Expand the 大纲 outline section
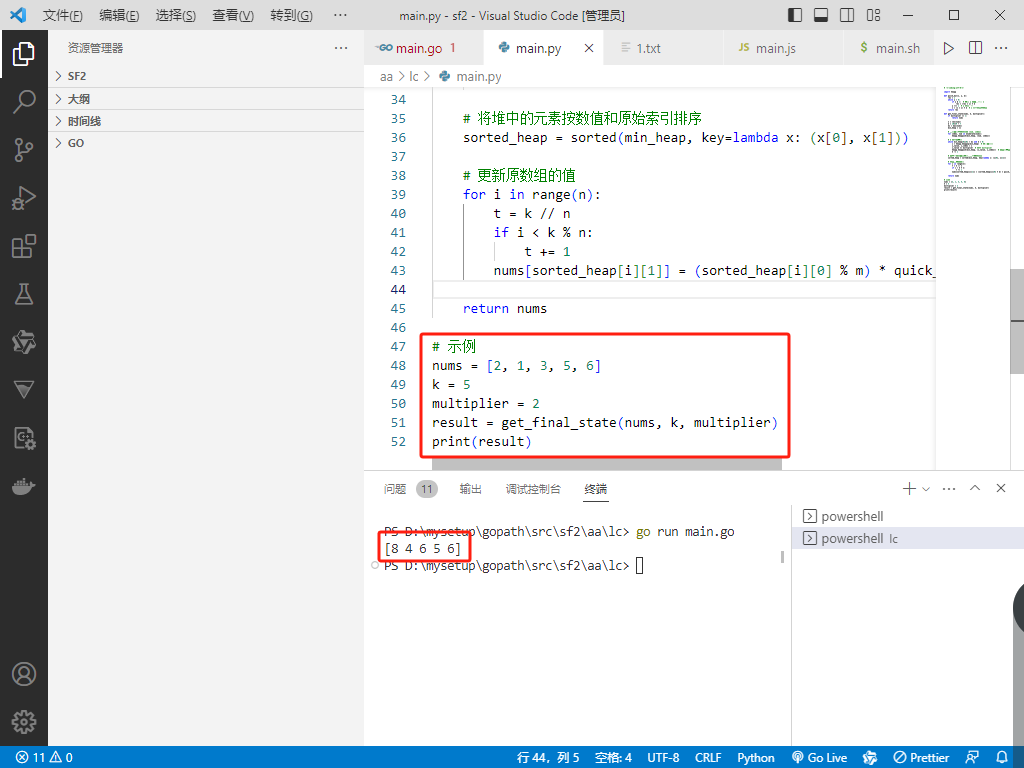The image size is (1024, 768). (x=206, y=99)
